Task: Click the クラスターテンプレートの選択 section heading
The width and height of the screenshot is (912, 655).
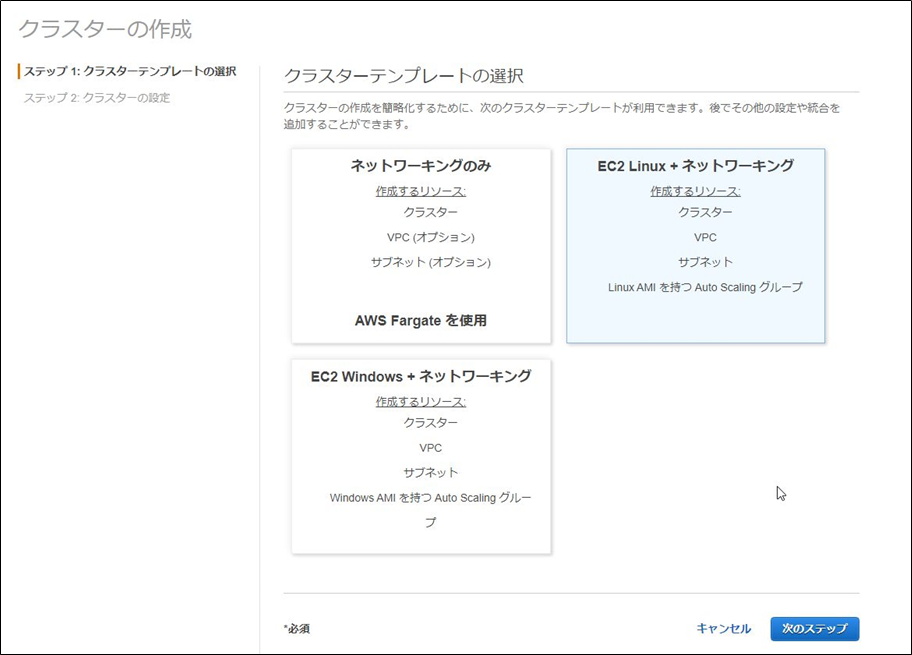Action: point(404,76)
